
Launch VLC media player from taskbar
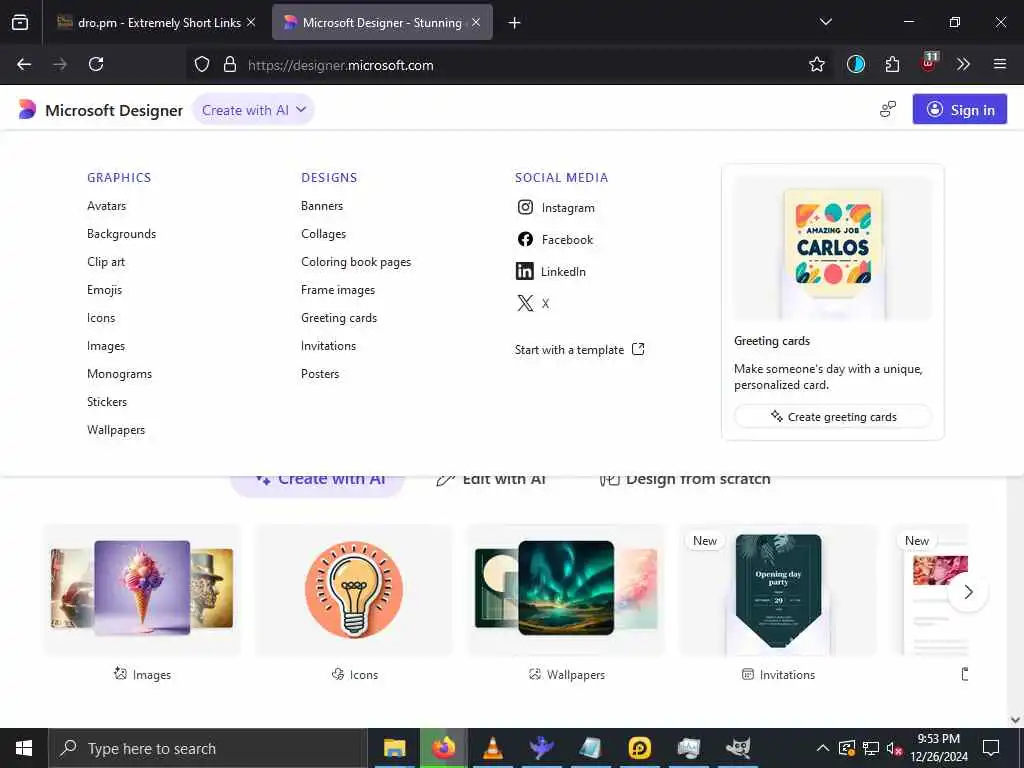click(492, 748)
